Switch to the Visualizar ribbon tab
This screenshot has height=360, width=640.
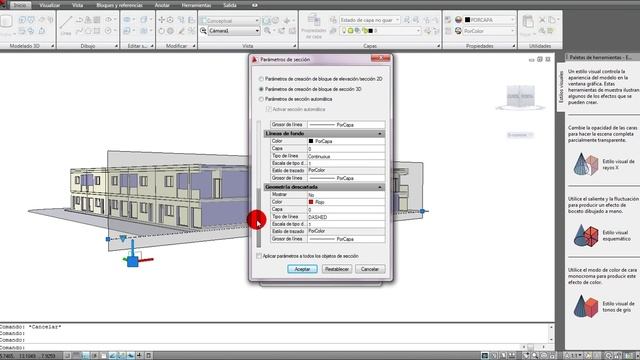50,5
